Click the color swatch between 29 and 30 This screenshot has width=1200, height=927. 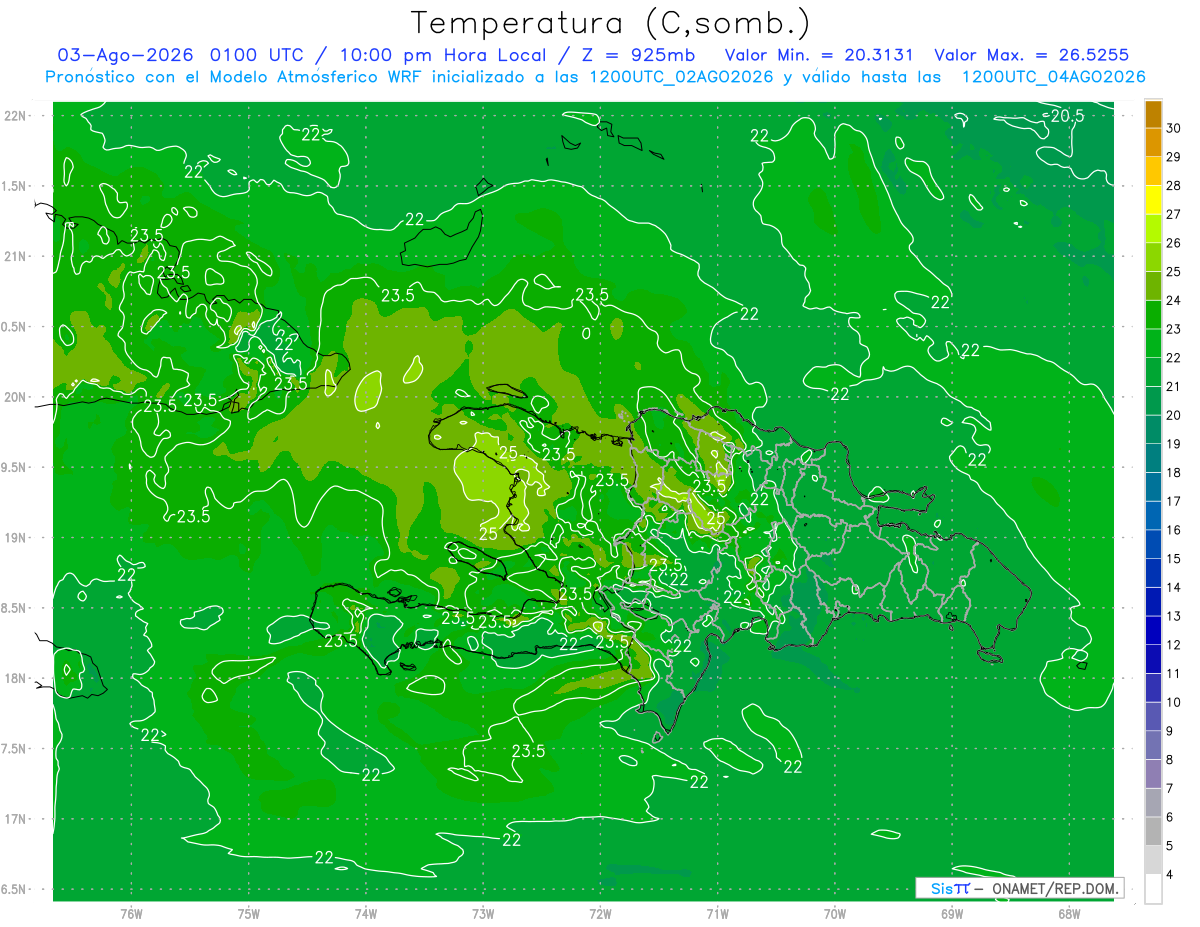click(1153, 142)
